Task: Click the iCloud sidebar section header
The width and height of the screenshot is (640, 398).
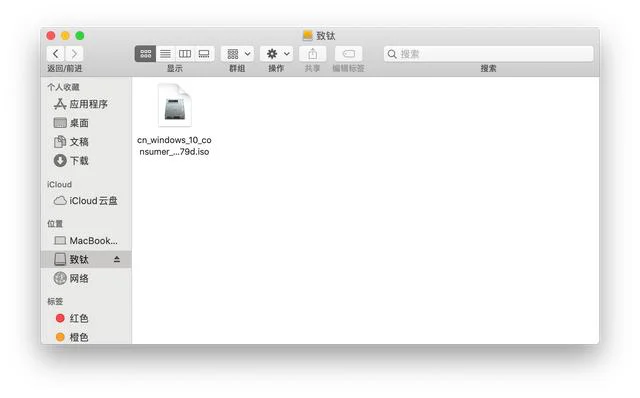Action: click(60, 185)
